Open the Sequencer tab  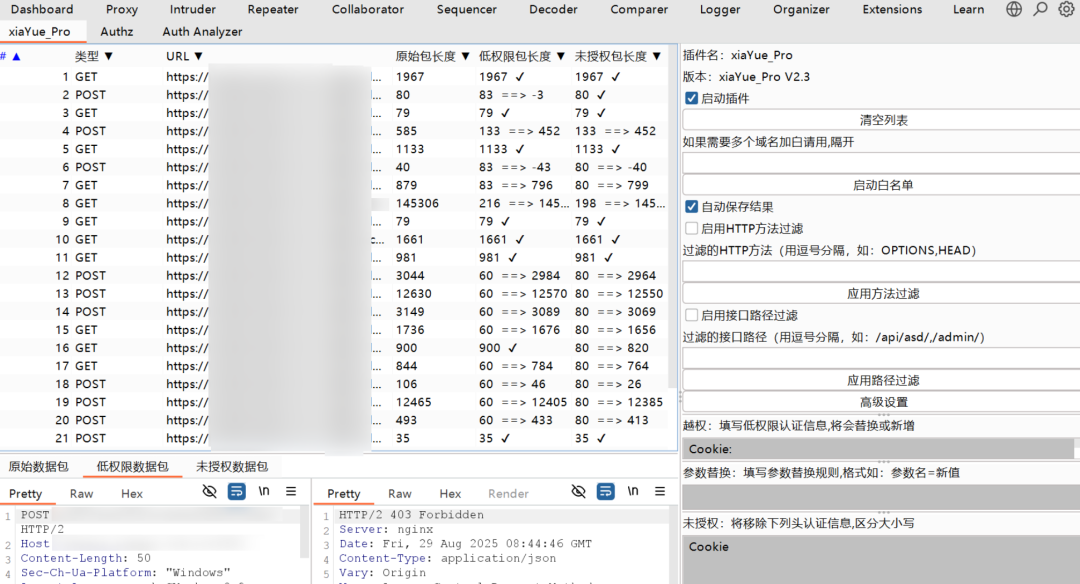pos(466,10)
